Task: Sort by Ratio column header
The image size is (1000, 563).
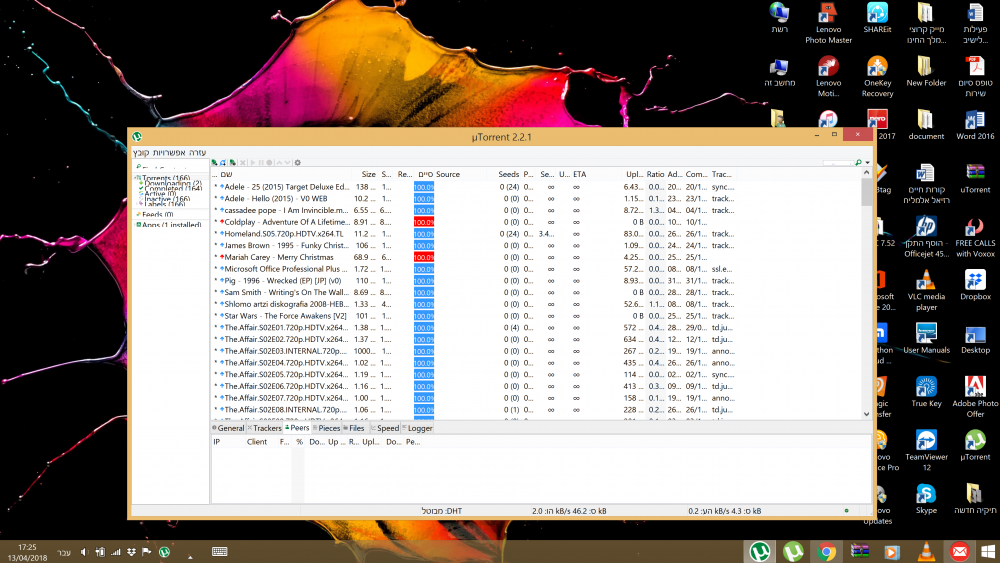Action: point(655,174)
